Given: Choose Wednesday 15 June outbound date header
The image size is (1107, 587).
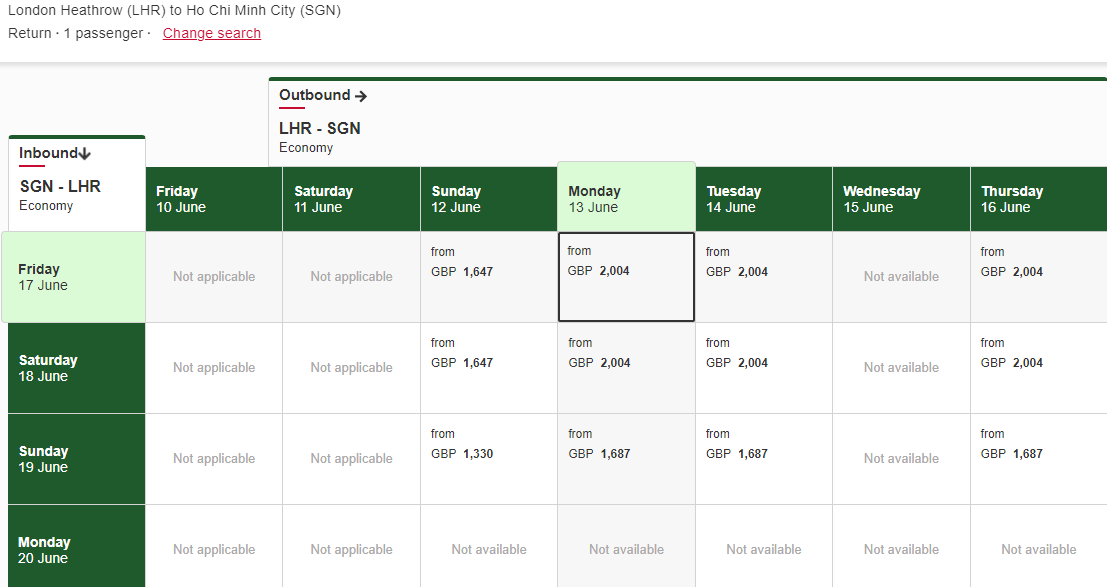Looking at the screenshot, I should pos(900,199).
